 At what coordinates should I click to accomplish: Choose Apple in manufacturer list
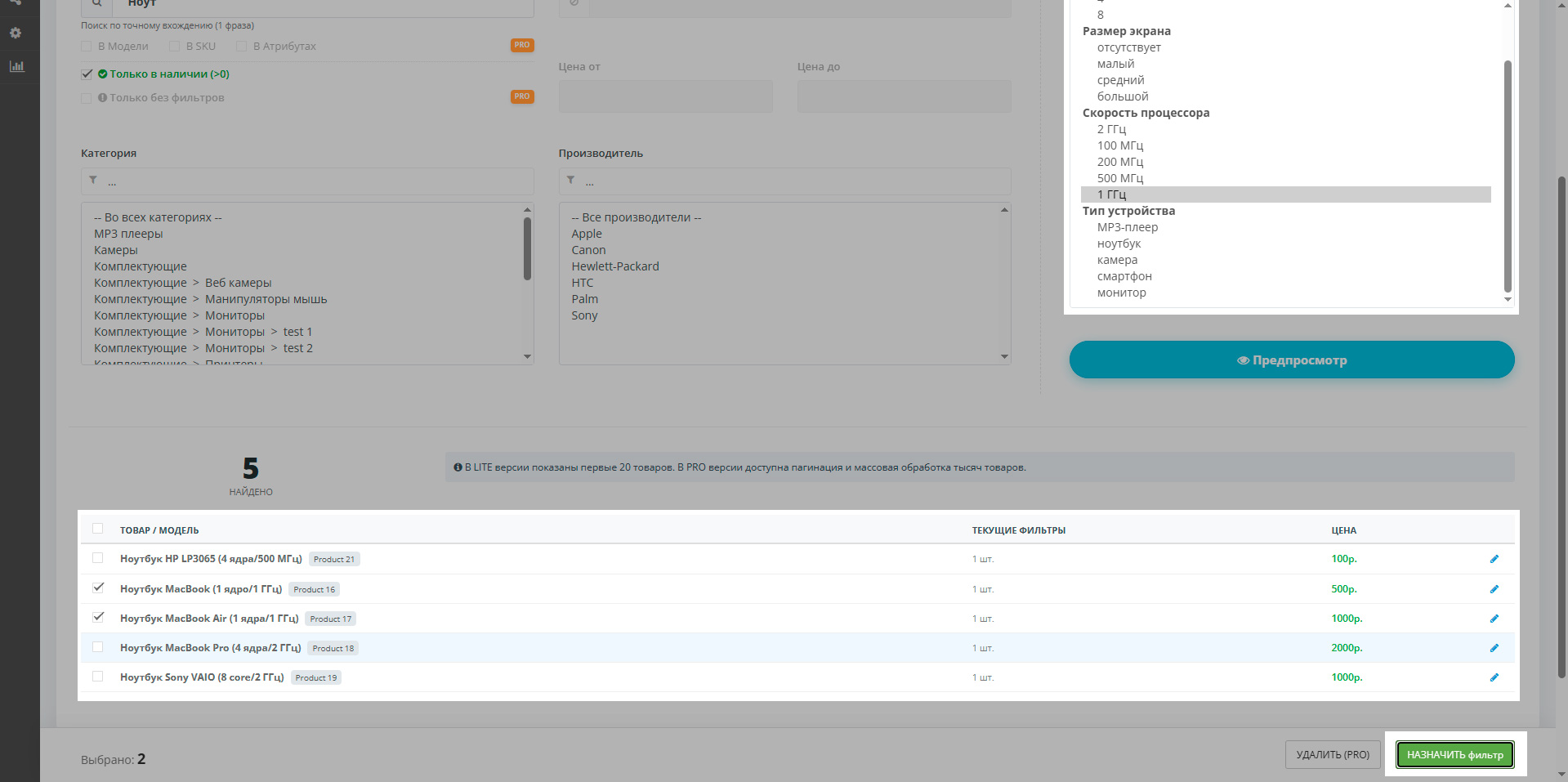tap(586, 234)
